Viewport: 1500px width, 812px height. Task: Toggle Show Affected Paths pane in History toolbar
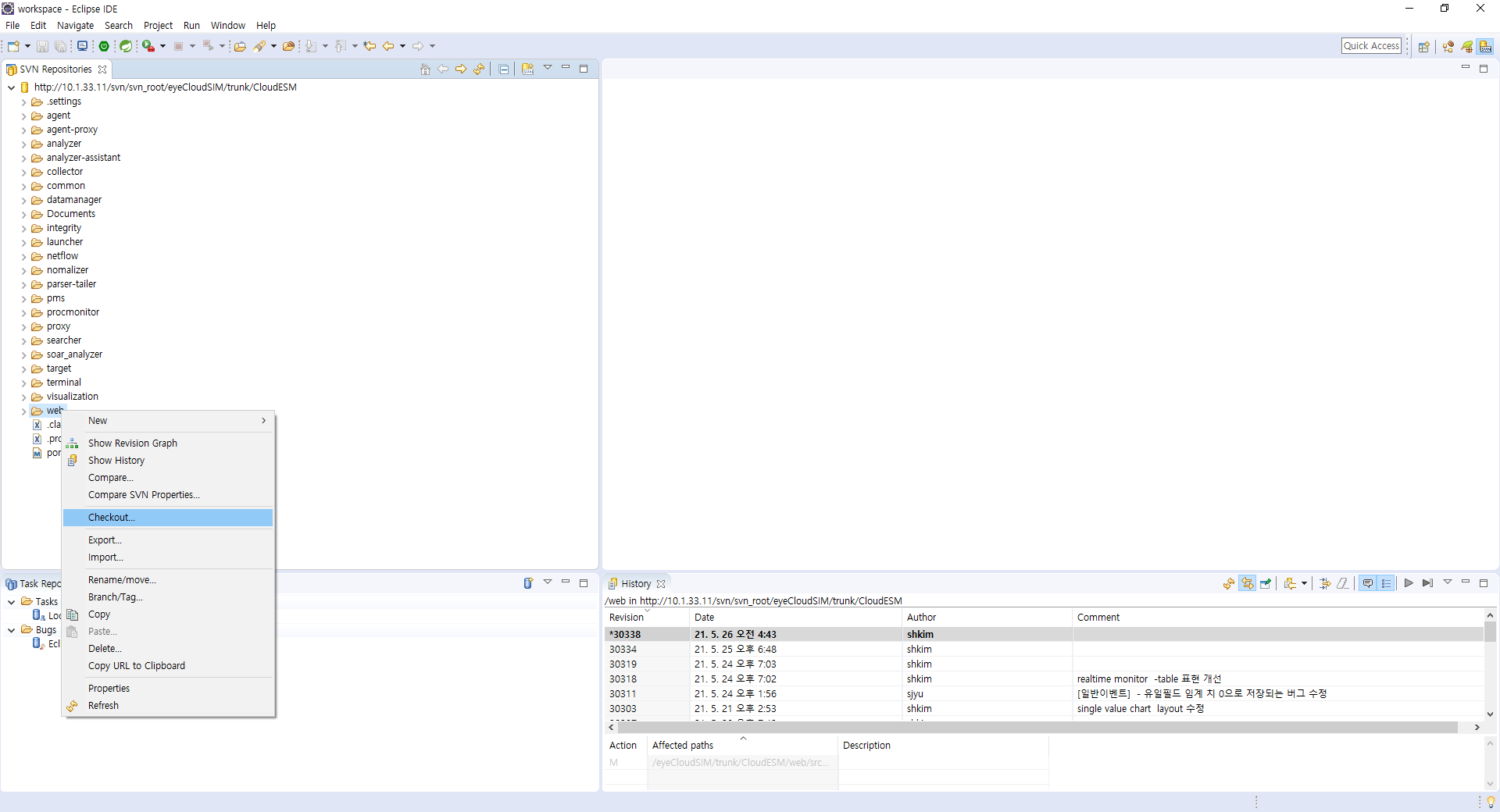point(1387,583)
